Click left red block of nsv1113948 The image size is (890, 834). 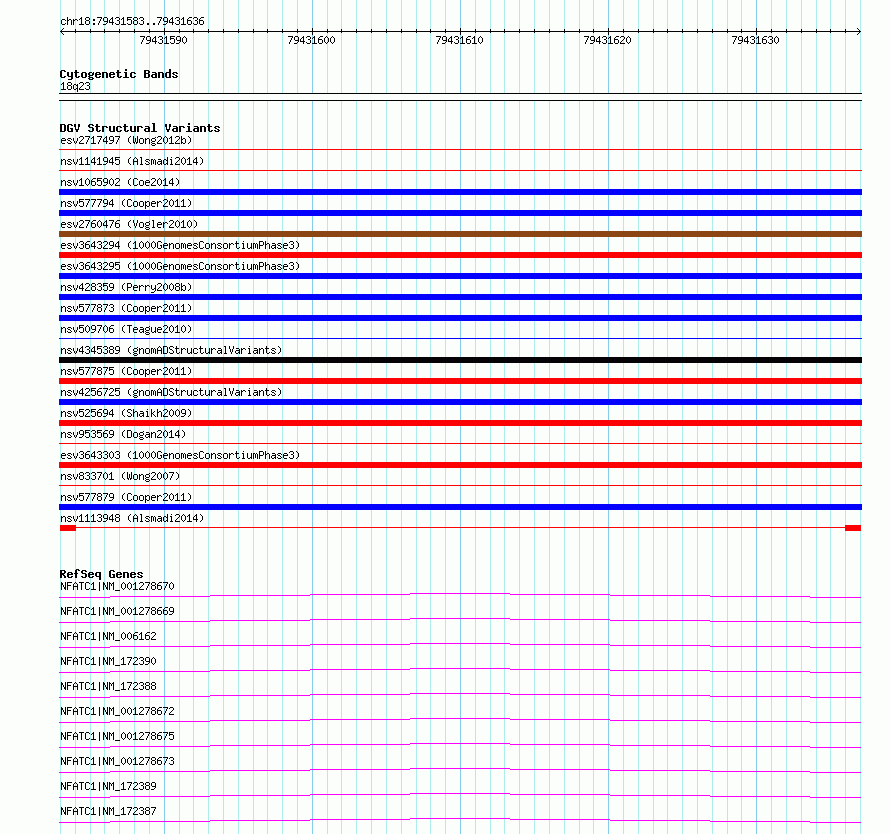[x=68, y=528]
